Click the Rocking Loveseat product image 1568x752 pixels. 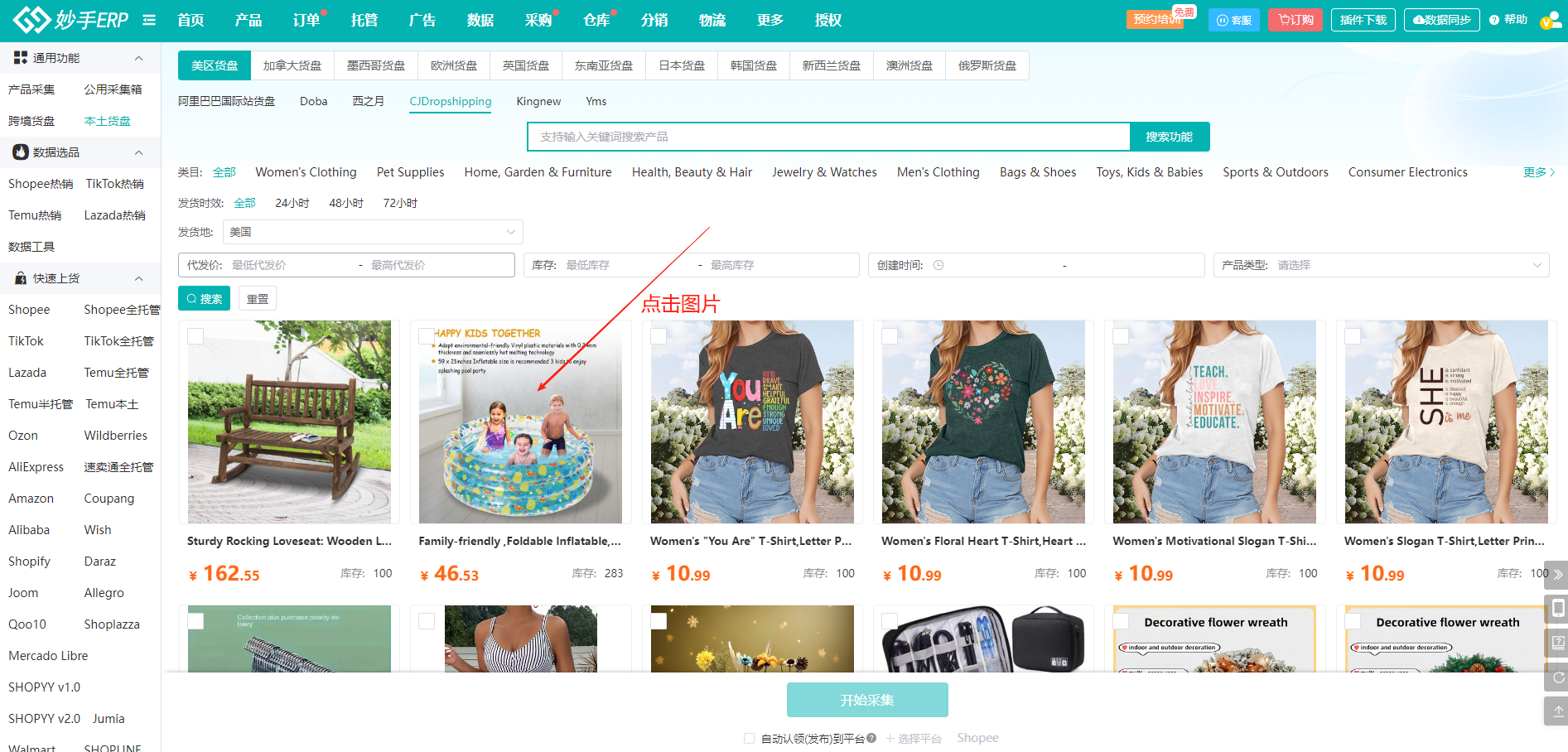pyautogui.click(x=289, y=422)
